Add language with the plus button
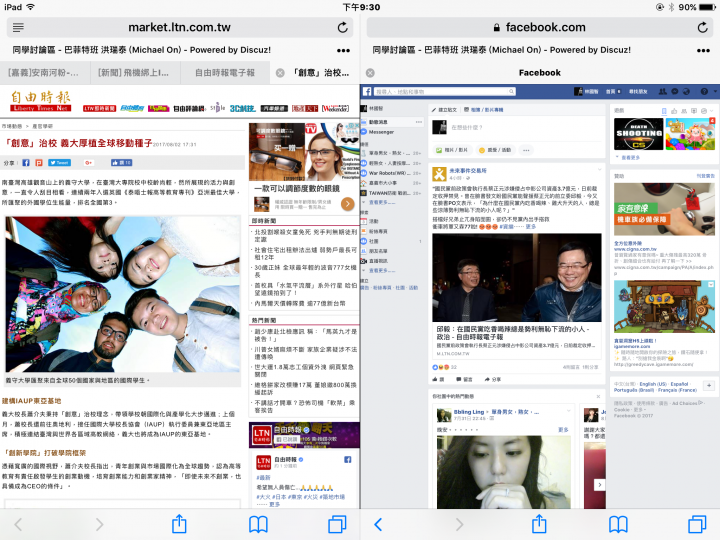This screenshot has height=540, width=720. click(709, 385)
